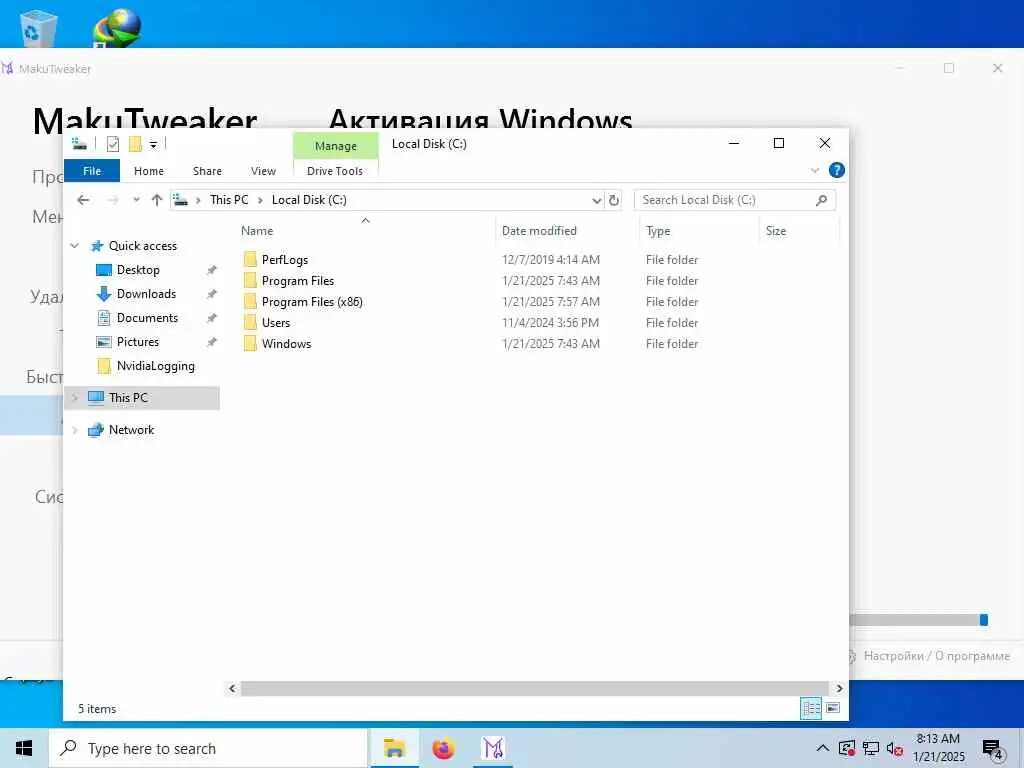
Task: Open Downloads in Quick access
Action: (146, 294)
